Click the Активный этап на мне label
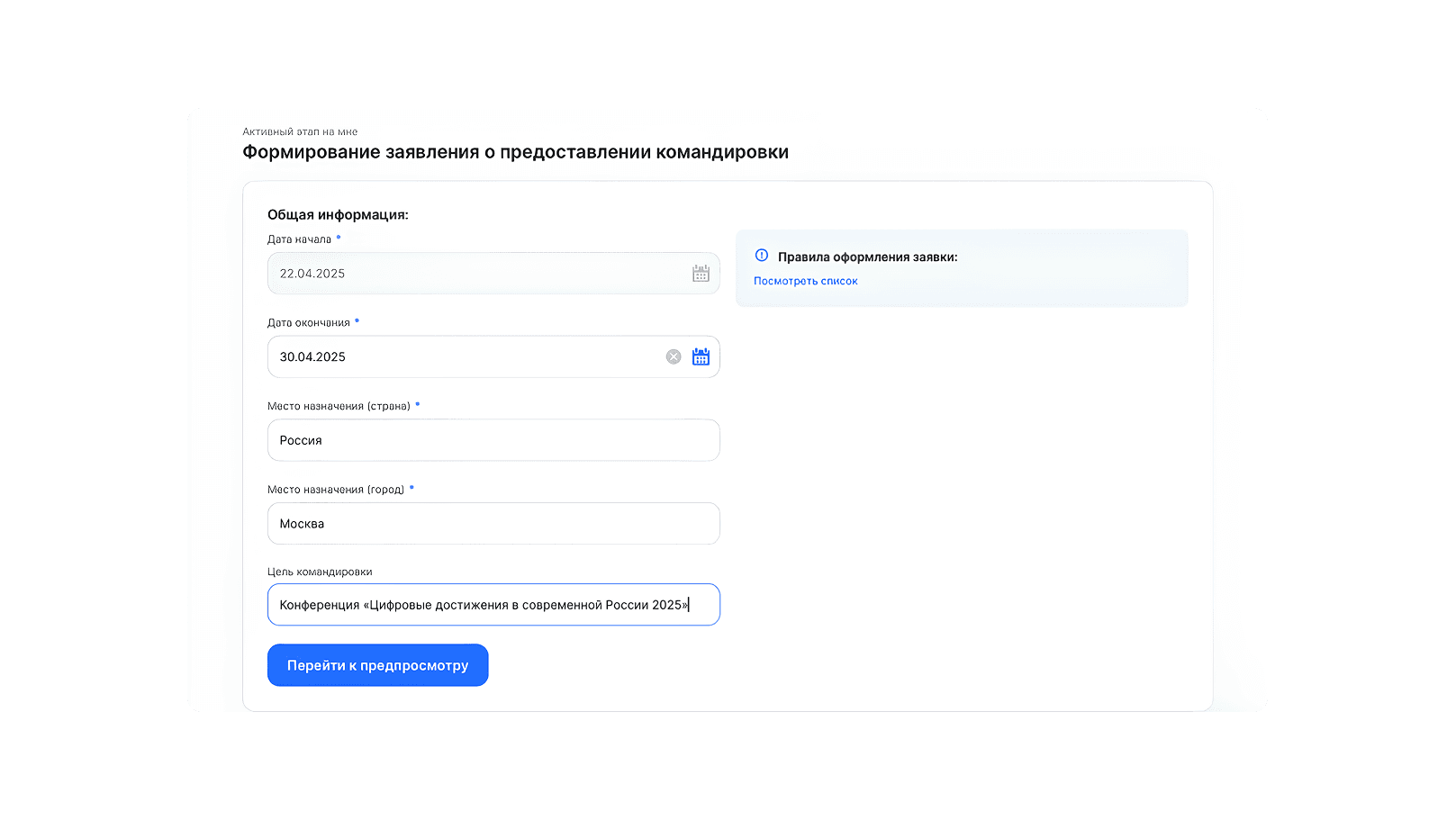Image resolution: width=1456 pixels, height=820 pixels. [300, 131]
